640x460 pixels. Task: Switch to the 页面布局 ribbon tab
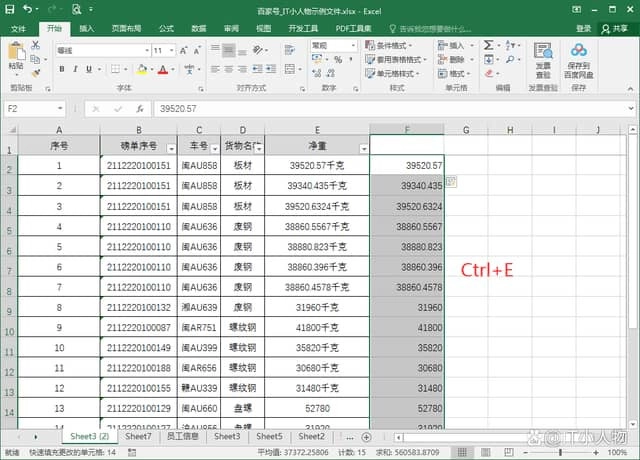pyautogui.click(x=126, y=29)
